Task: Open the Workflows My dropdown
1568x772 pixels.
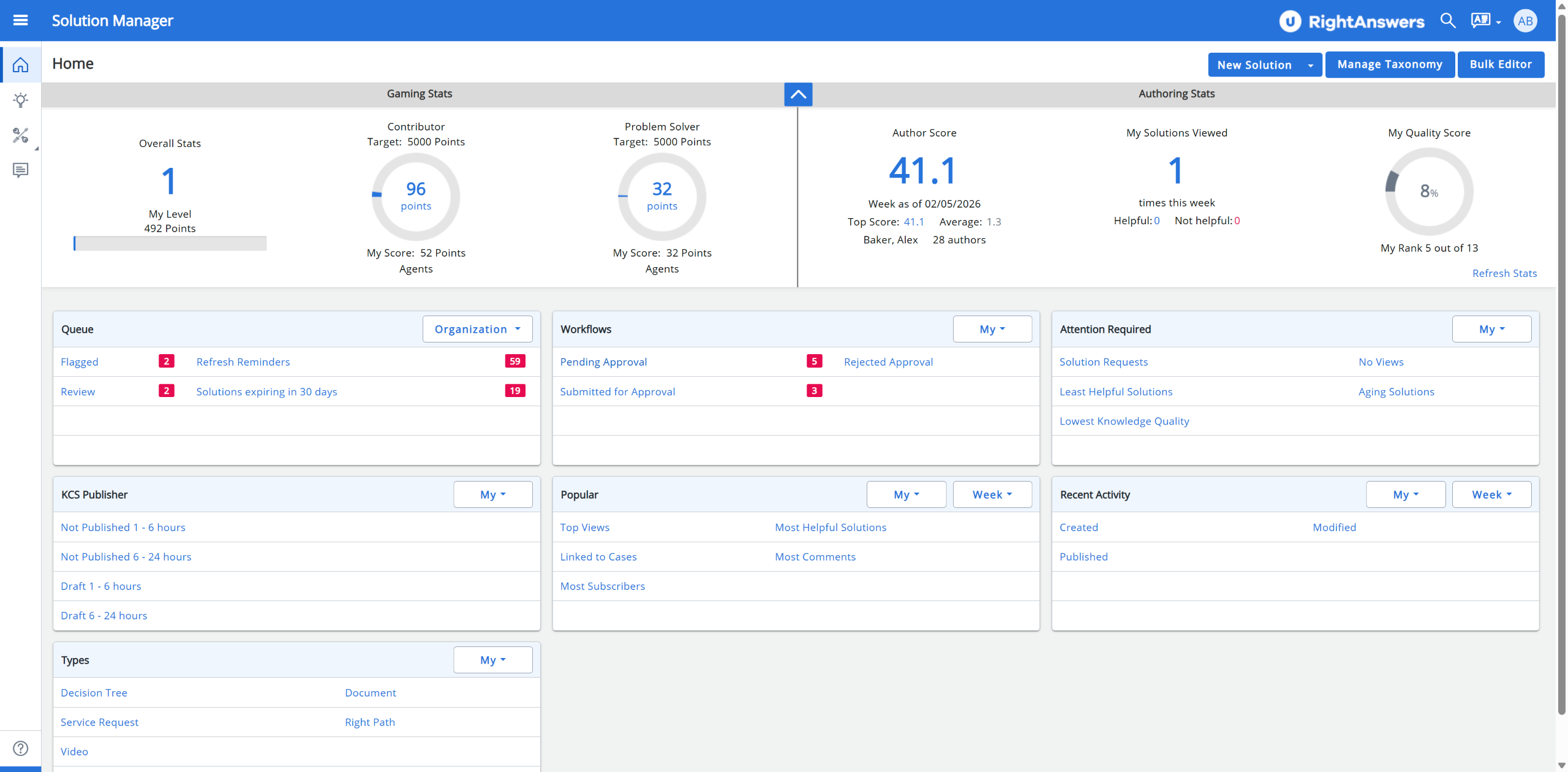Action: pos(992,329)
